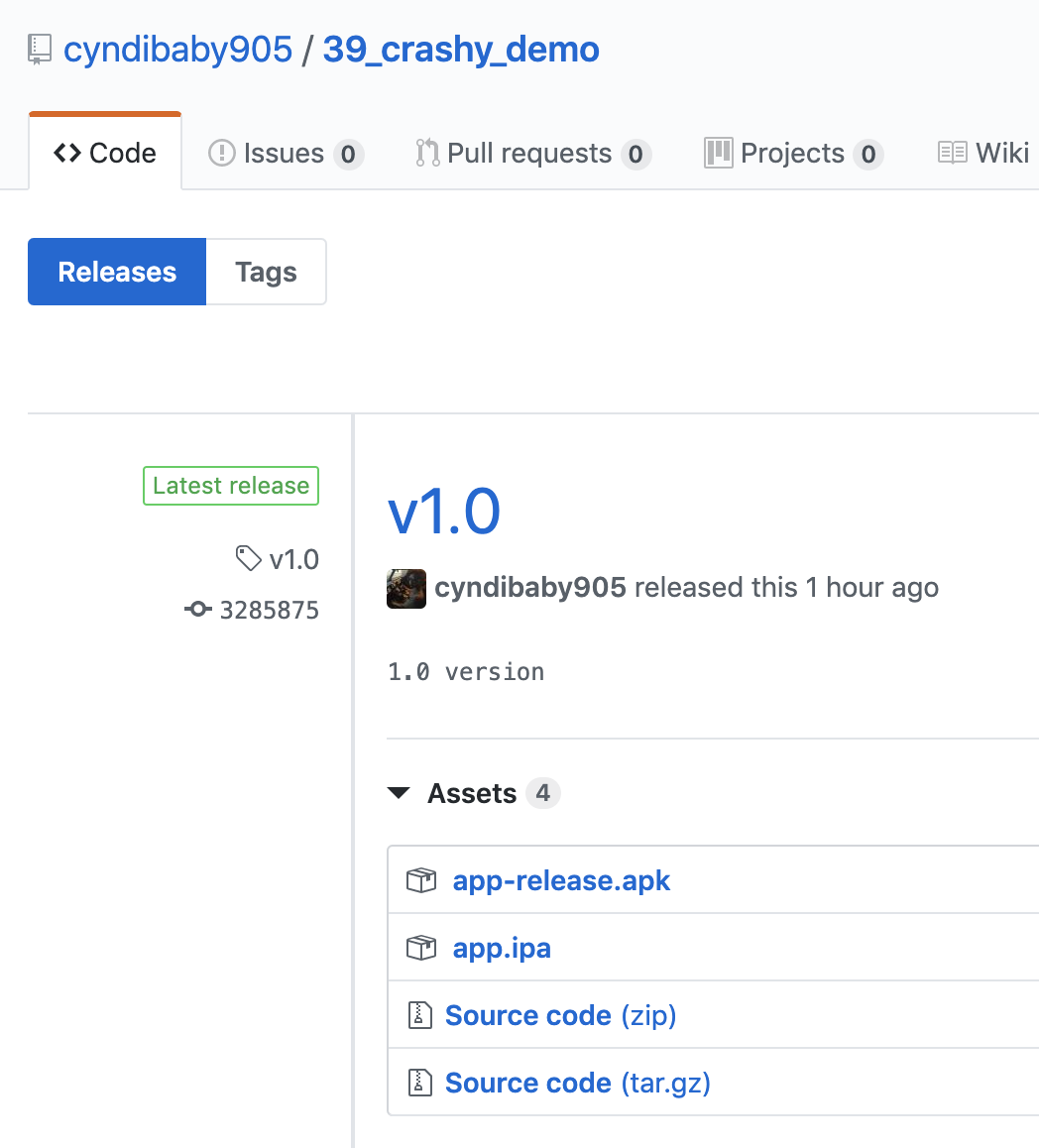Open the 39_crashy_demo repository link
The image size is (1039, 1148).
pyautogui.click(x=461, y=50)
